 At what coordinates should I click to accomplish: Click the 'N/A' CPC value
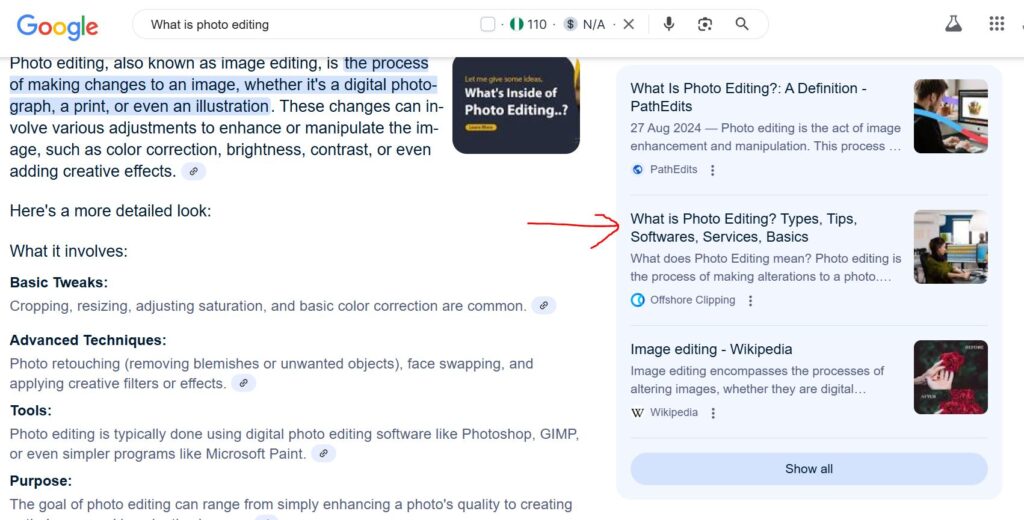[x=594, y=24]
